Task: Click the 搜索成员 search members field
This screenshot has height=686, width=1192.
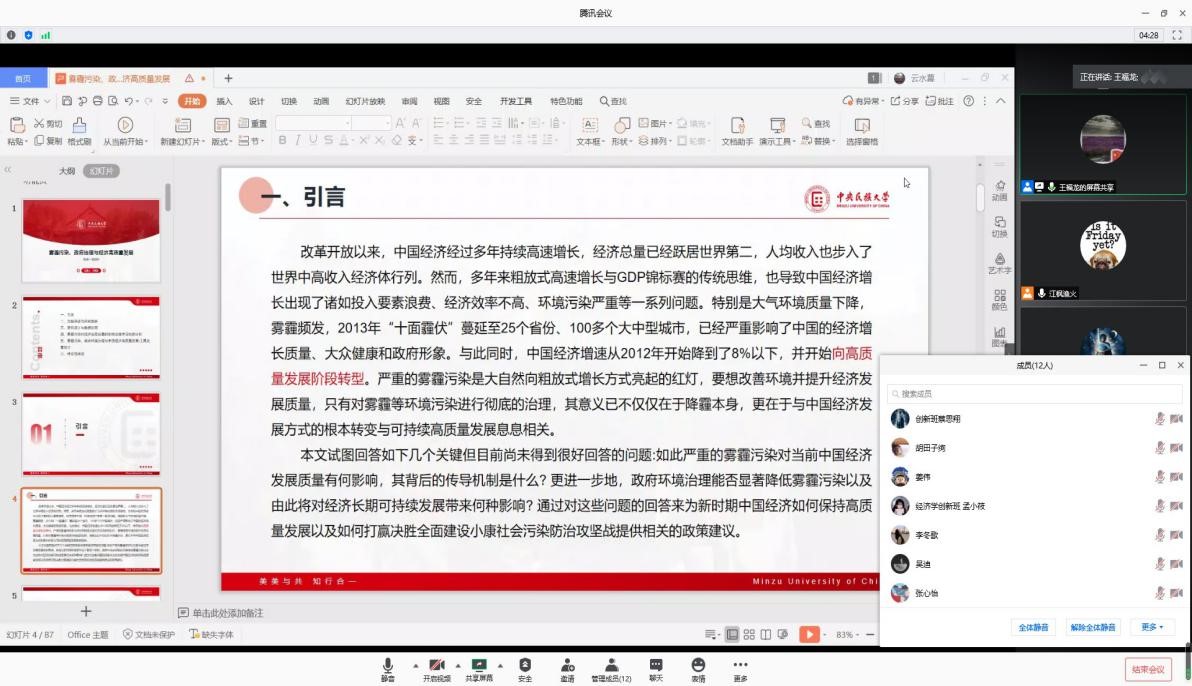Action: tap(1030, 394)
